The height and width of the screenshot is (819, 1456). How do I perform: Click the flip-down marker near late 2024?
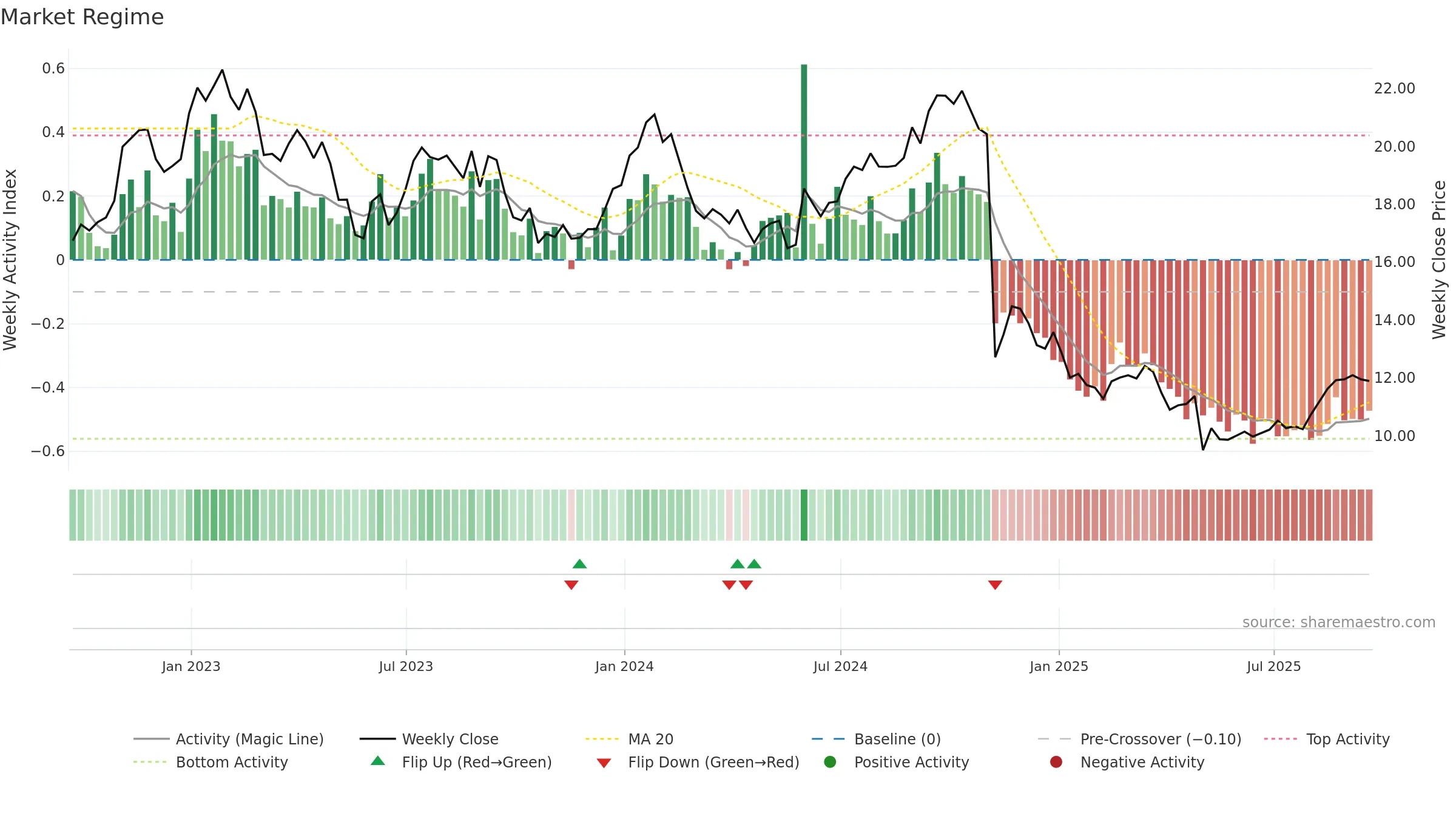tap(995, 585)
